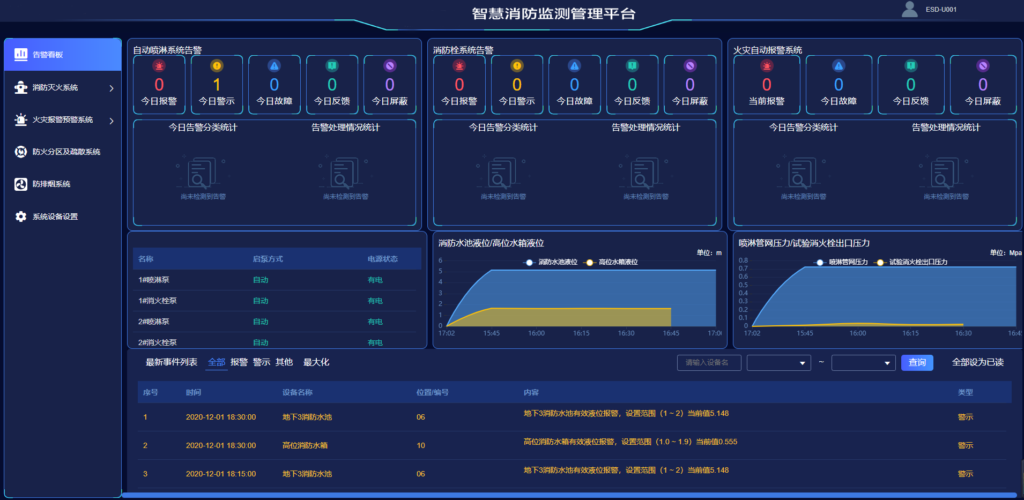Image resolution: width=1024 pixels, height=500 pixels.
Task: Click the red 当前报警 icon in 火灾自动报警系统
Action: point(767,66)
